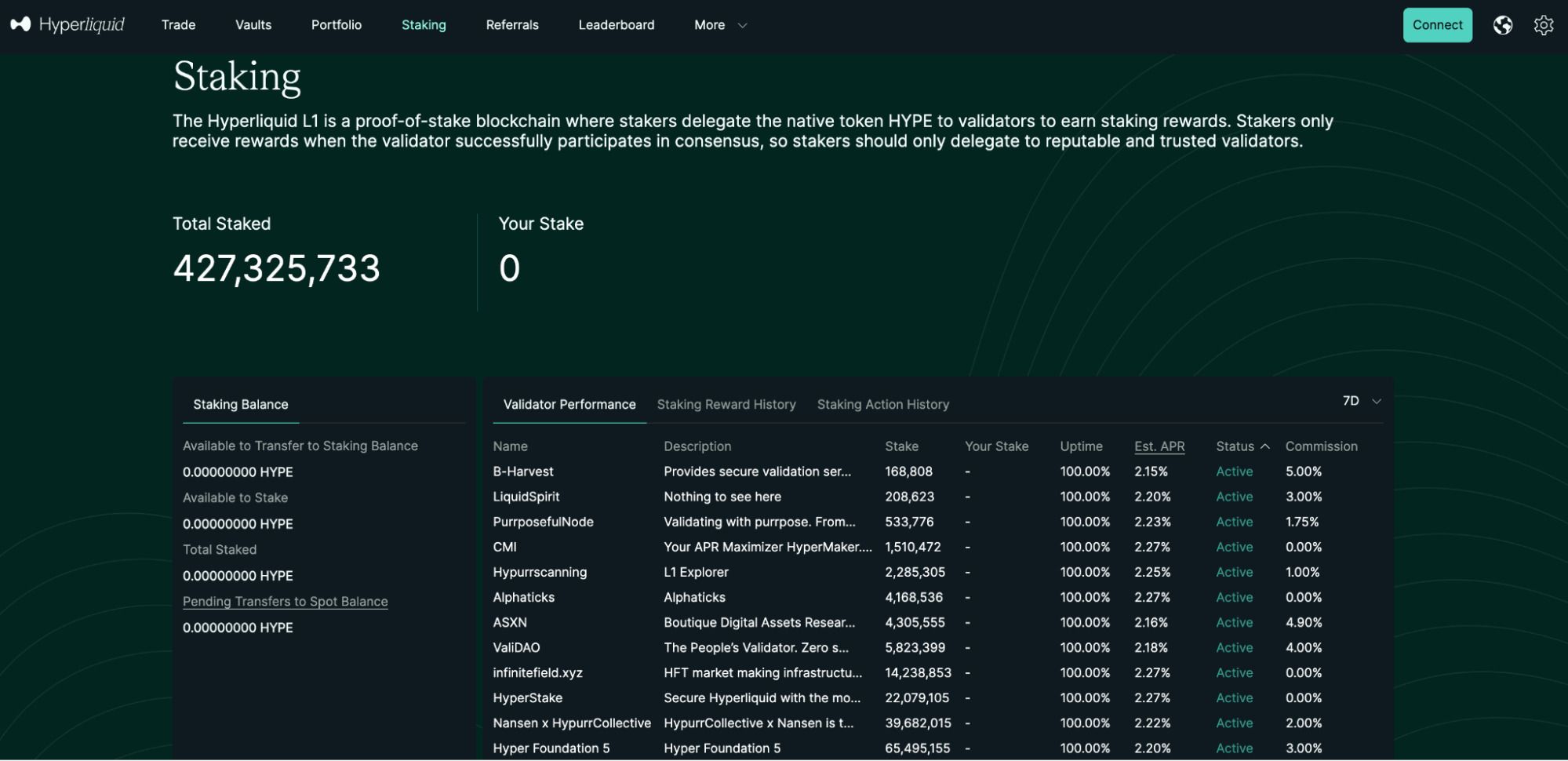The height and width of the screenshot is (761, 1568).
Task: Go to the Vaults page
Action: tap(253, 25)
